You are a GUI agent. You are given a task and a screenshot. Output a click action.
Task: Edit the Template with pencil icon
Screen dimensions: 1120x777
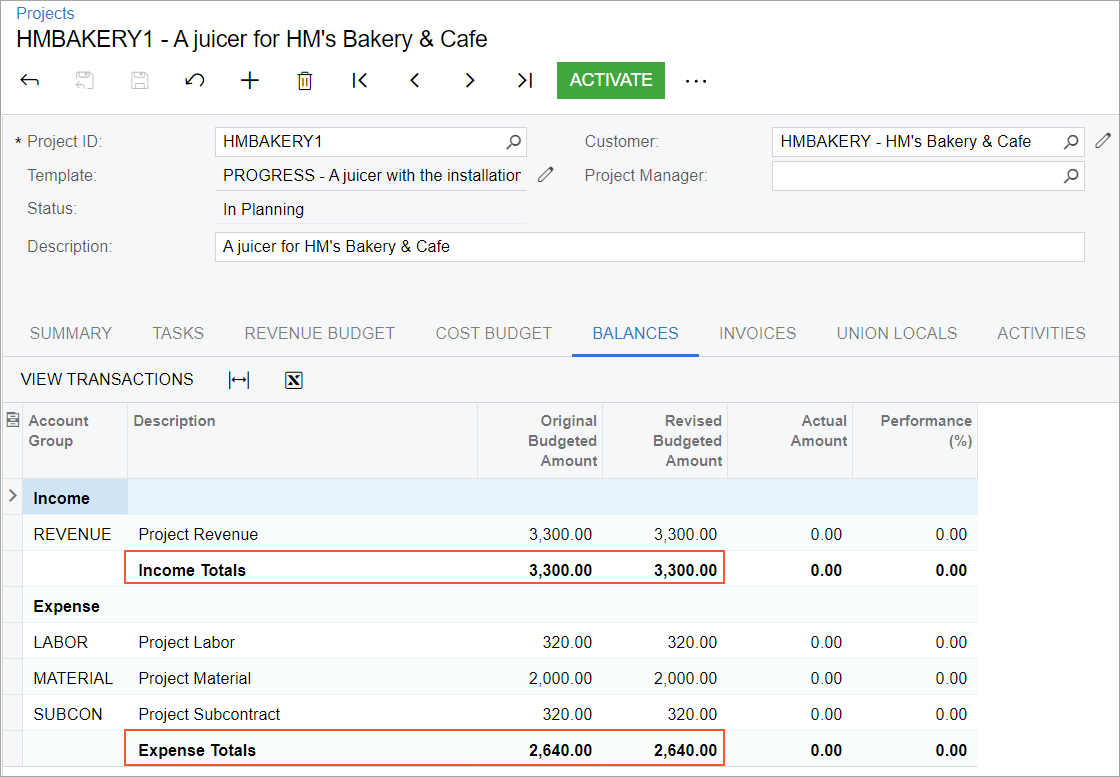click(545, 175)
